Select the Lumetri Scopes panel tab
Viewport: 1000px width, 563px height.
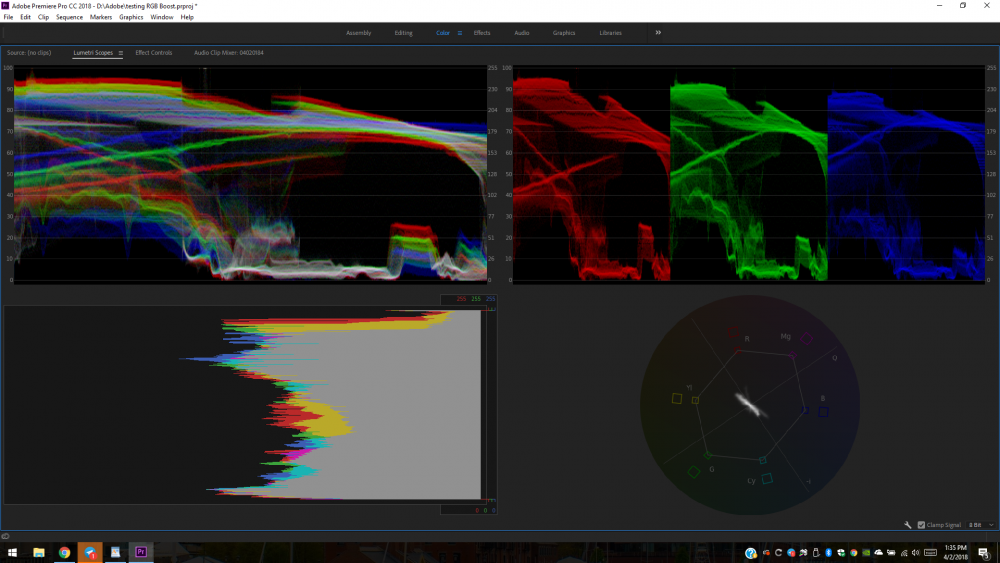(x=93, y=53)
